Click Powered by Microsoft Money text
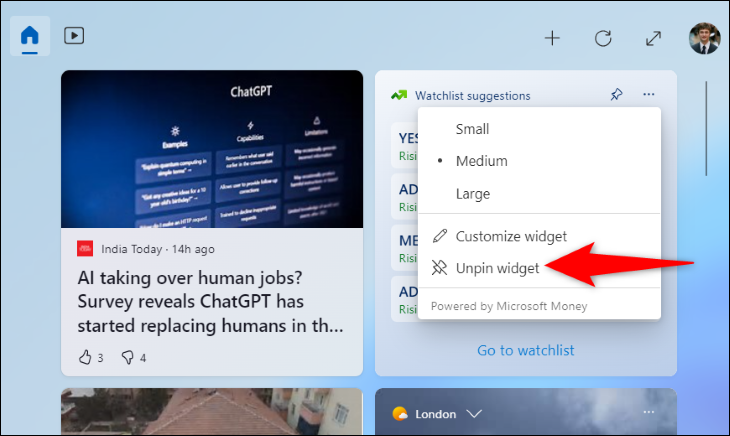Viewport: 730px width, 436px height. click(509, 306)
